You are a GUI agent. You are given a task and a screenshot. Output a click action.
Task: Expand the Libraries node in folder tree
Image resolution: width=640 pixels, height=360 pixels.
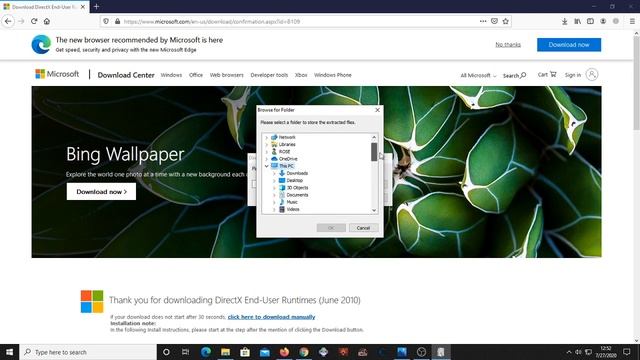coord(267,144)
